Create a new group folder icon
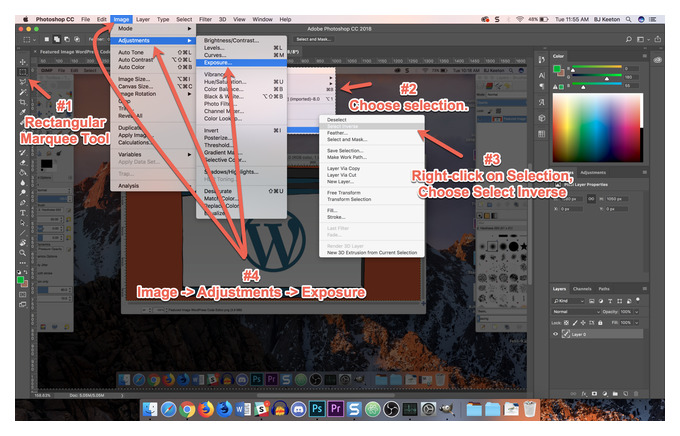 615,393
